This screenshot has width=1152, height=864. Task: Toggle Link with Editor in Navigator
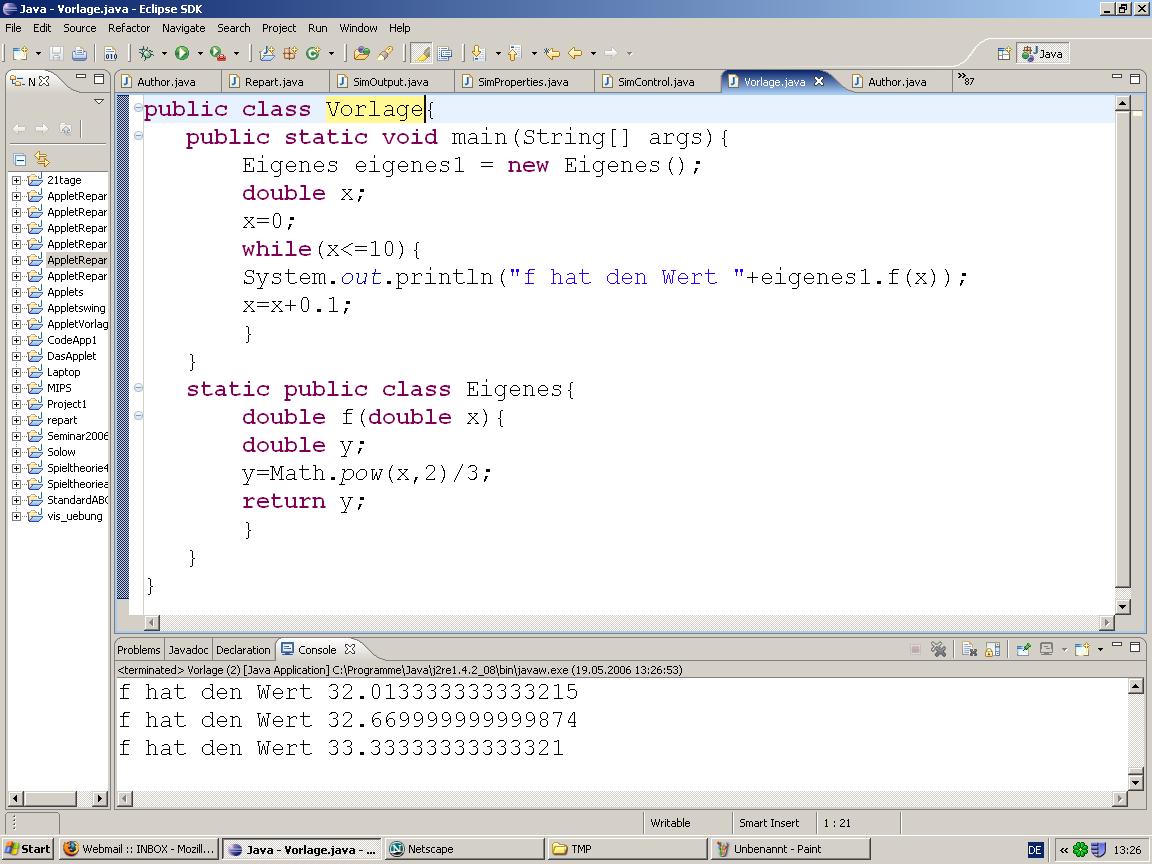pos(41,159)
